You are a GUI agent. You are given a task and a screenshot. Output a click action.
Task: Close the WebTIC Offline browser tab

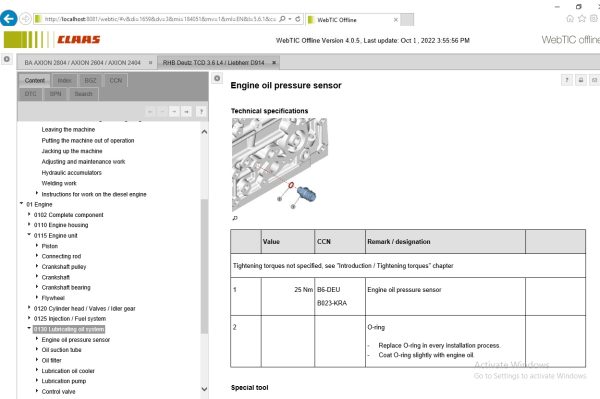pyautogui.click(x=396, y=20)
